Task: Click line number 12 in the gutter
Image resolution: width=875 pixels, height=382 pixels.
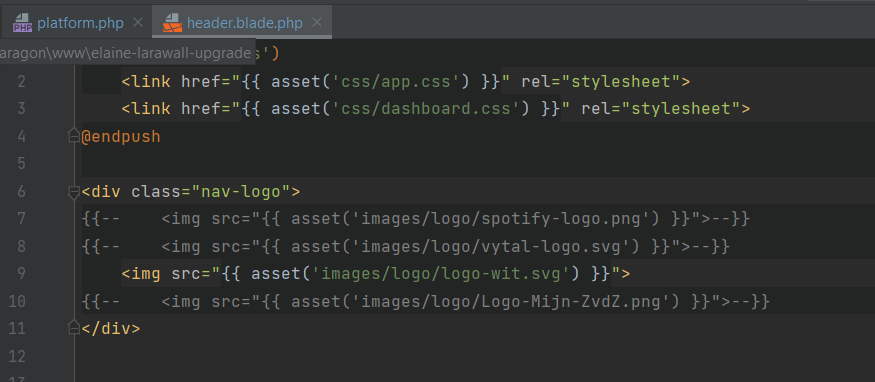Action: (x=17, y=356)
